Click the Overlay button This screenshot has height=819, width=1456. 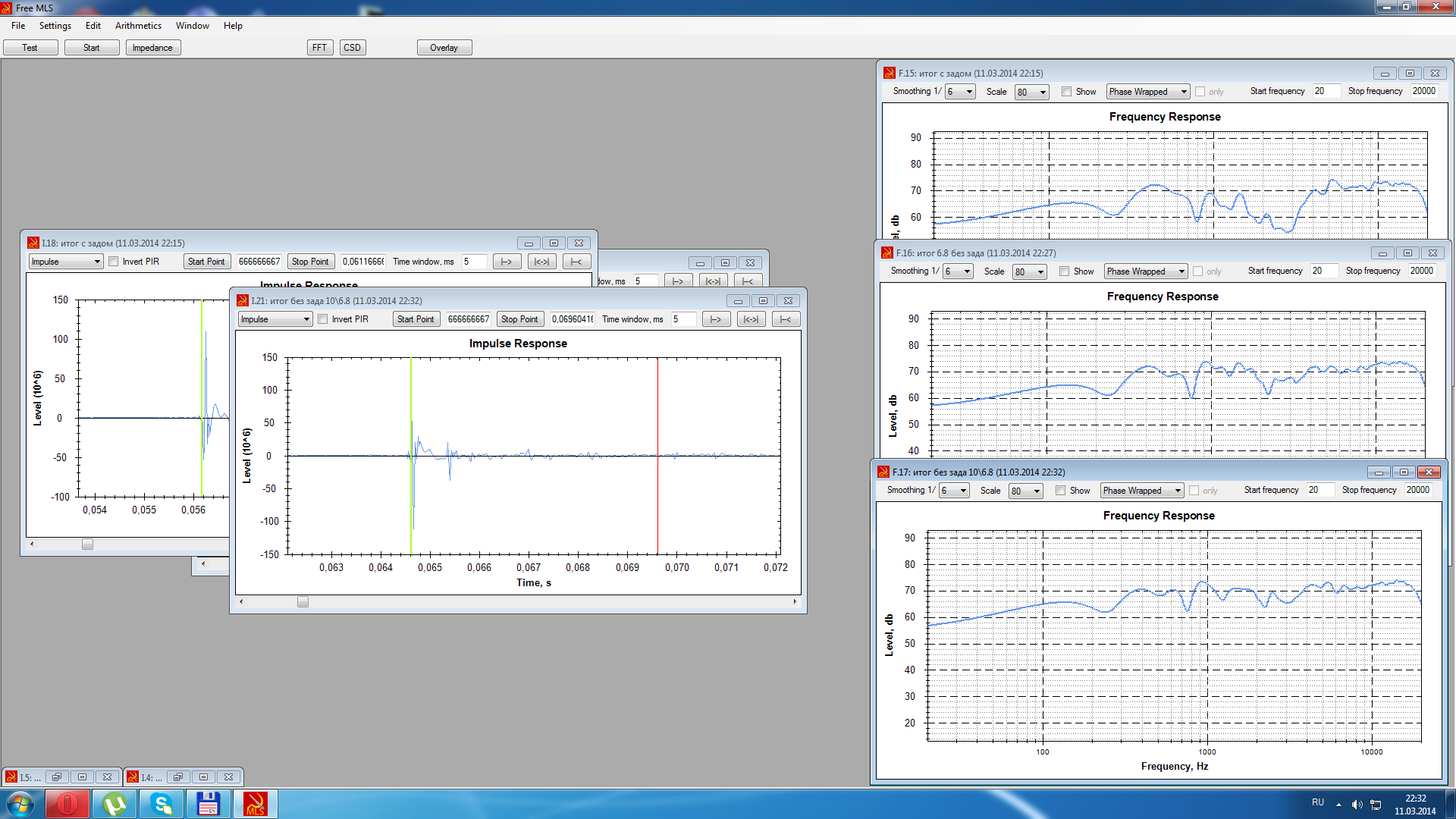coord(444,48)
